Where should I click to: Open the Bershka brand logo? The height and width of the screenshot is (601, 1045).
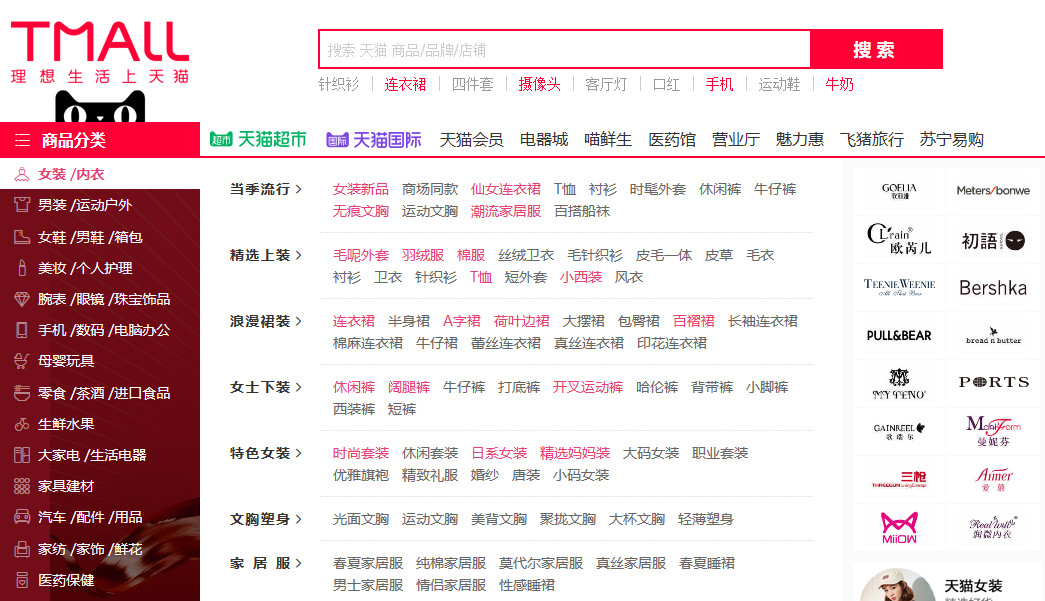pos(993,287)
